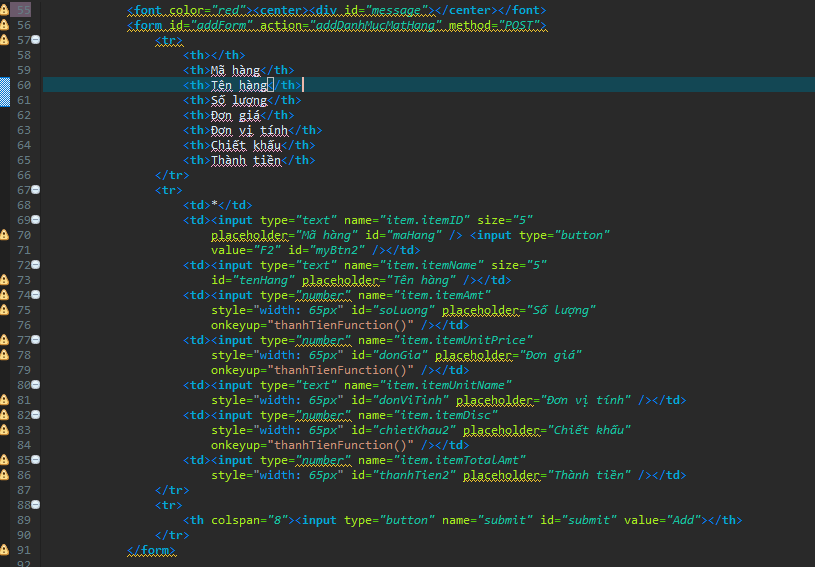Click 'Đơn giá' header text on line 62
815x567 pixels.
coord(235,115)
